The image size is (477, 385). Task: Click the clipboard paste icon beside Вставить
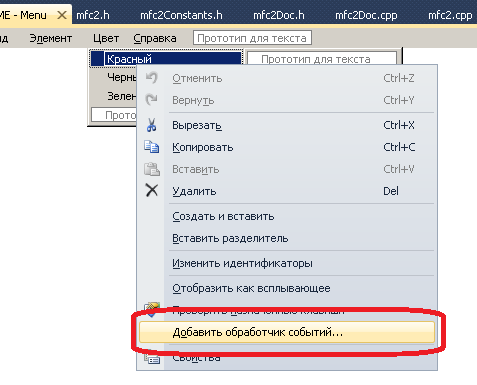[x=152, y=169]
